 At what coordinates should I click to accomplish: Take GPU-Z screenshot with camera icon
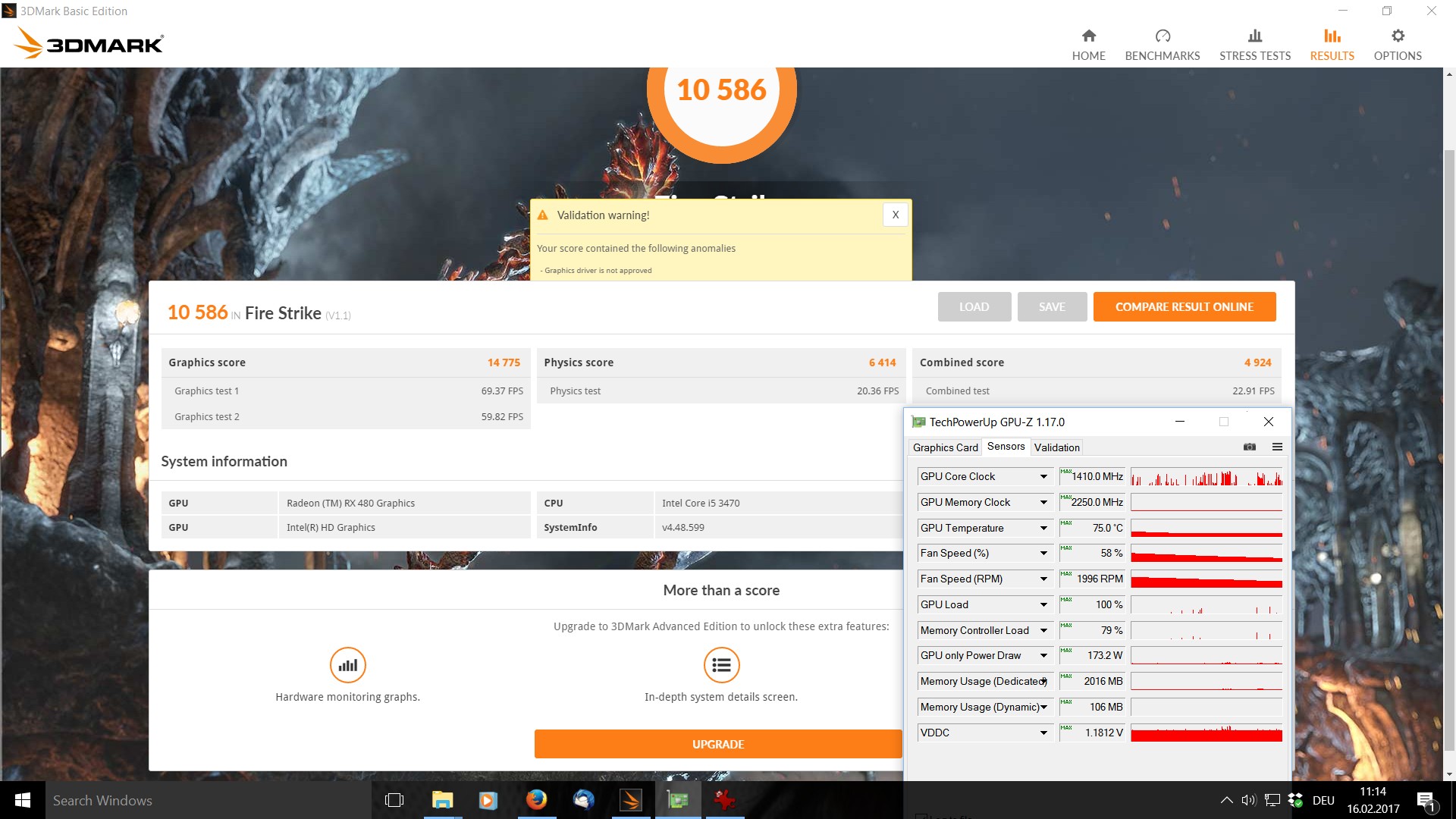click(x=1249, y=447)
